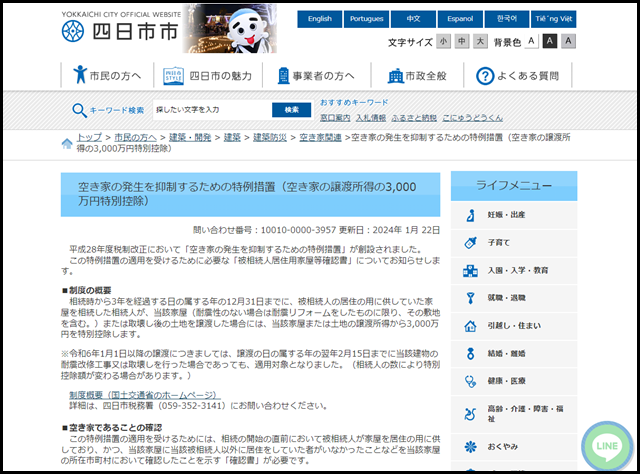Open the よくある質問 menu
640x474 pixels.
click(x=518, y=75)
